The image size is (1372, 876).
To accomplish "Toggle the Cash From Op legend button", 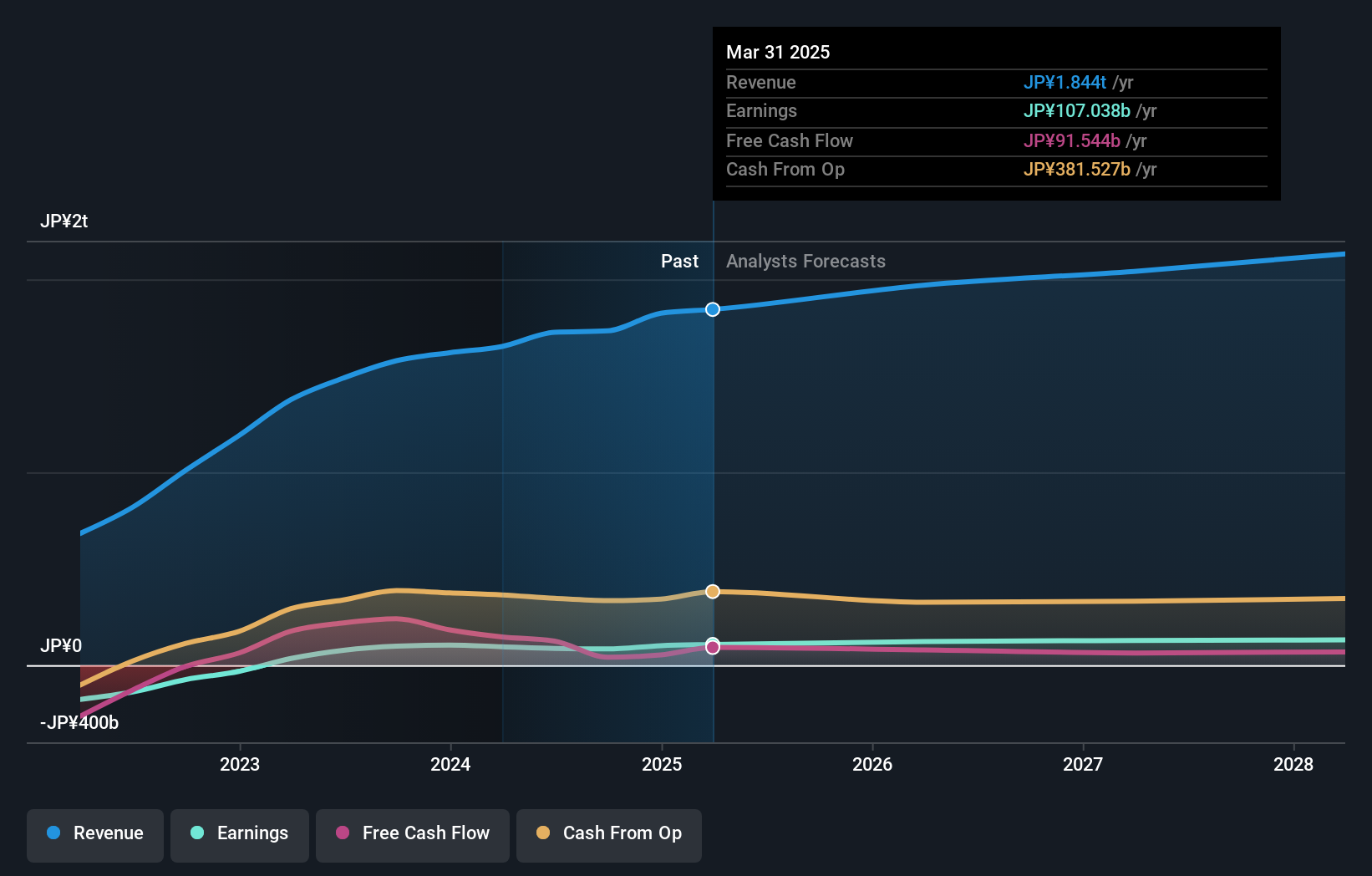I will [609, 835].
